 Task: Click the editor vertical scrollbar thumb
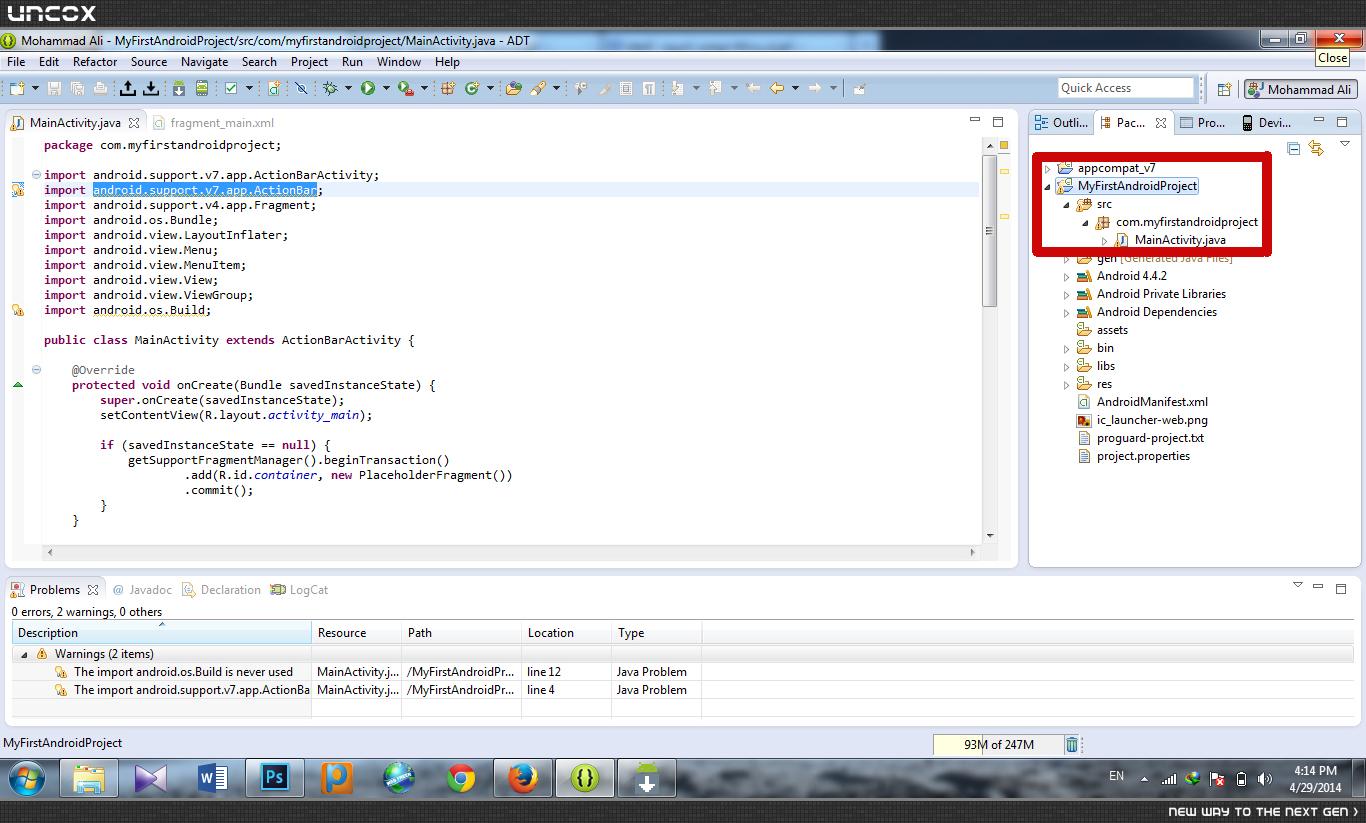[x=990, y=230]
